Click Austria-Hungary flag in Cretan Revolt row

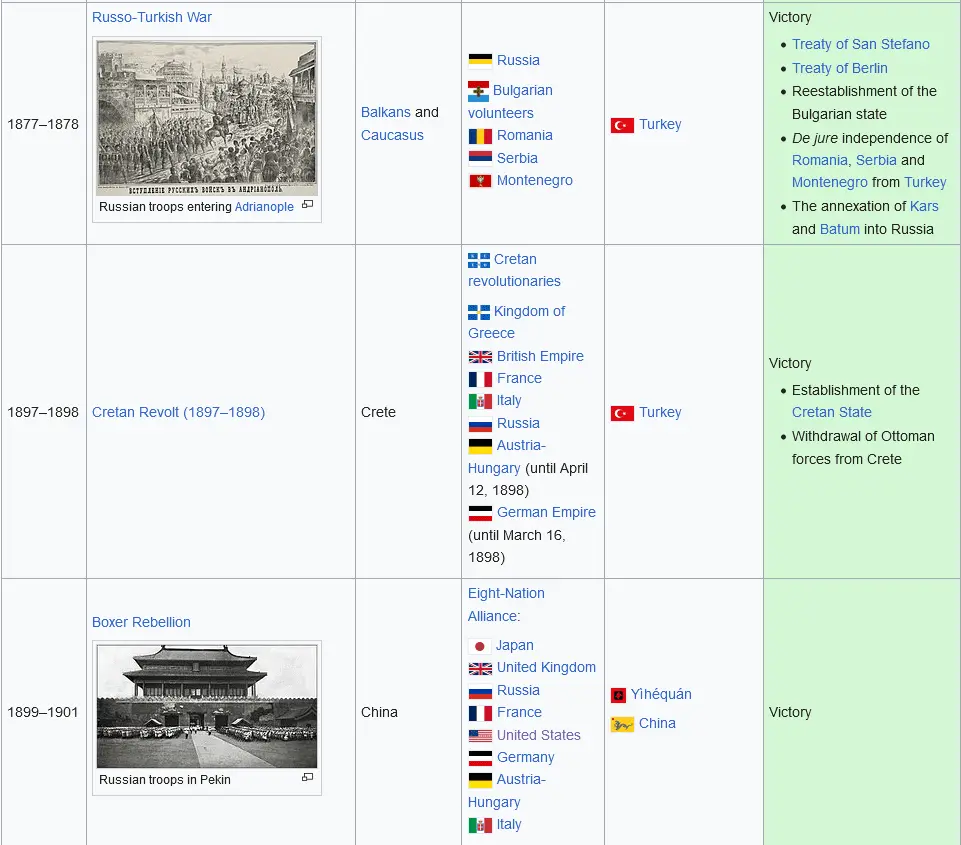[480, 446]
